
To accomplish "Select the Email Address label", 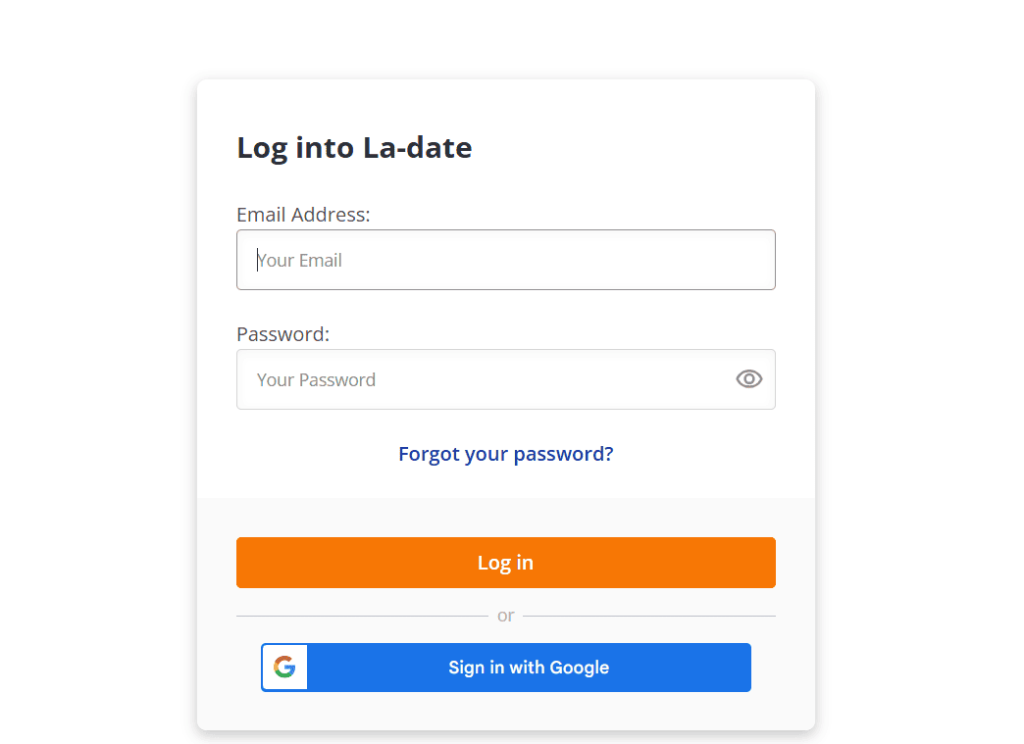I will click(303, 214).
